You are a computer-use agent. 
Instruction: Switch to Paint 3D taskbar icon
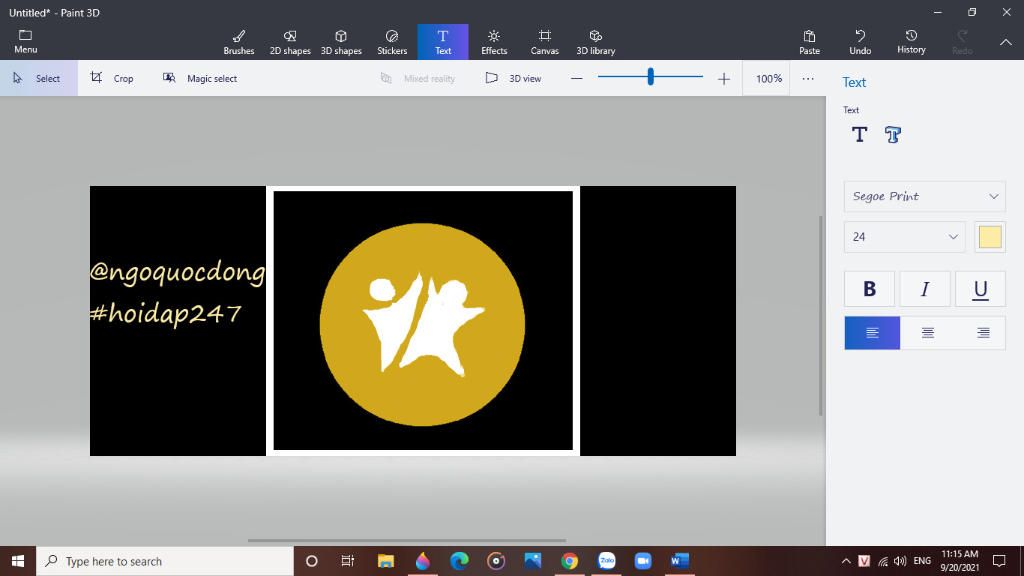[x=423, y=561]
